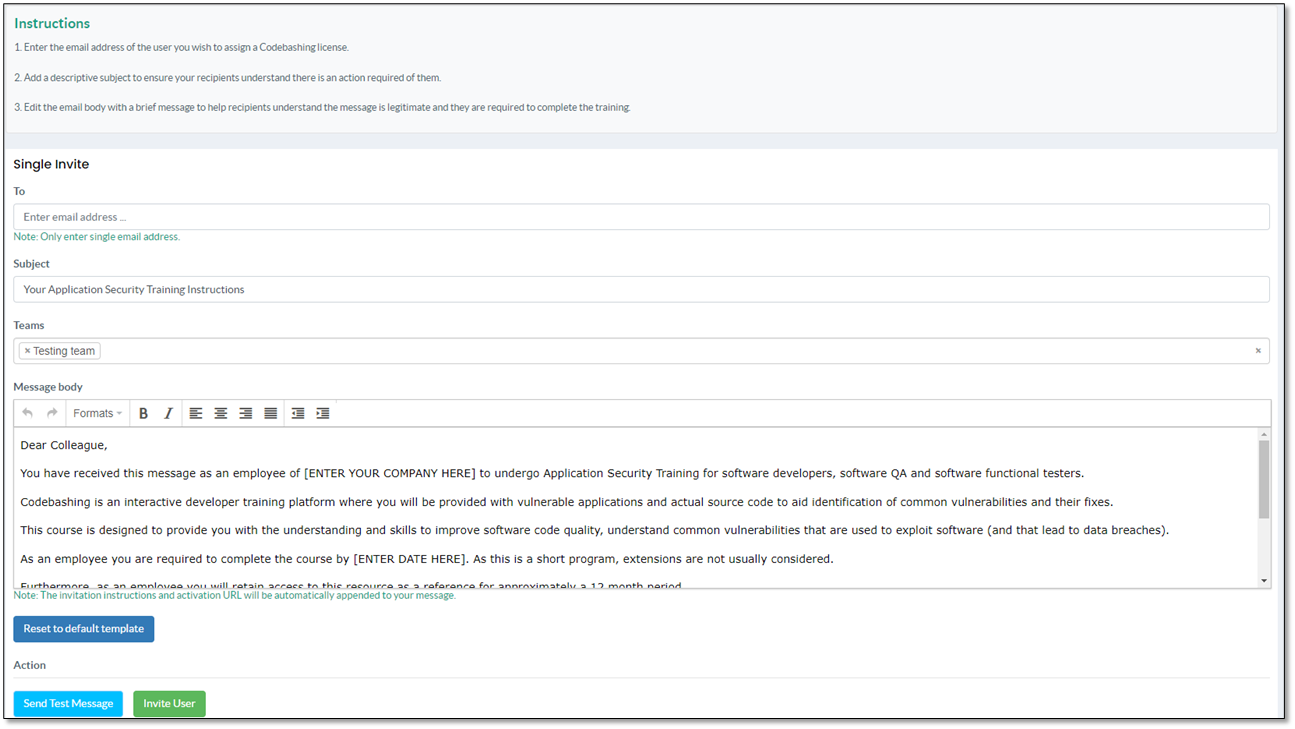1295x729 pixels.
Task: Click '[ENTER YOUR COMPANY HERE]' placeholder text
Action: [390, 473]
